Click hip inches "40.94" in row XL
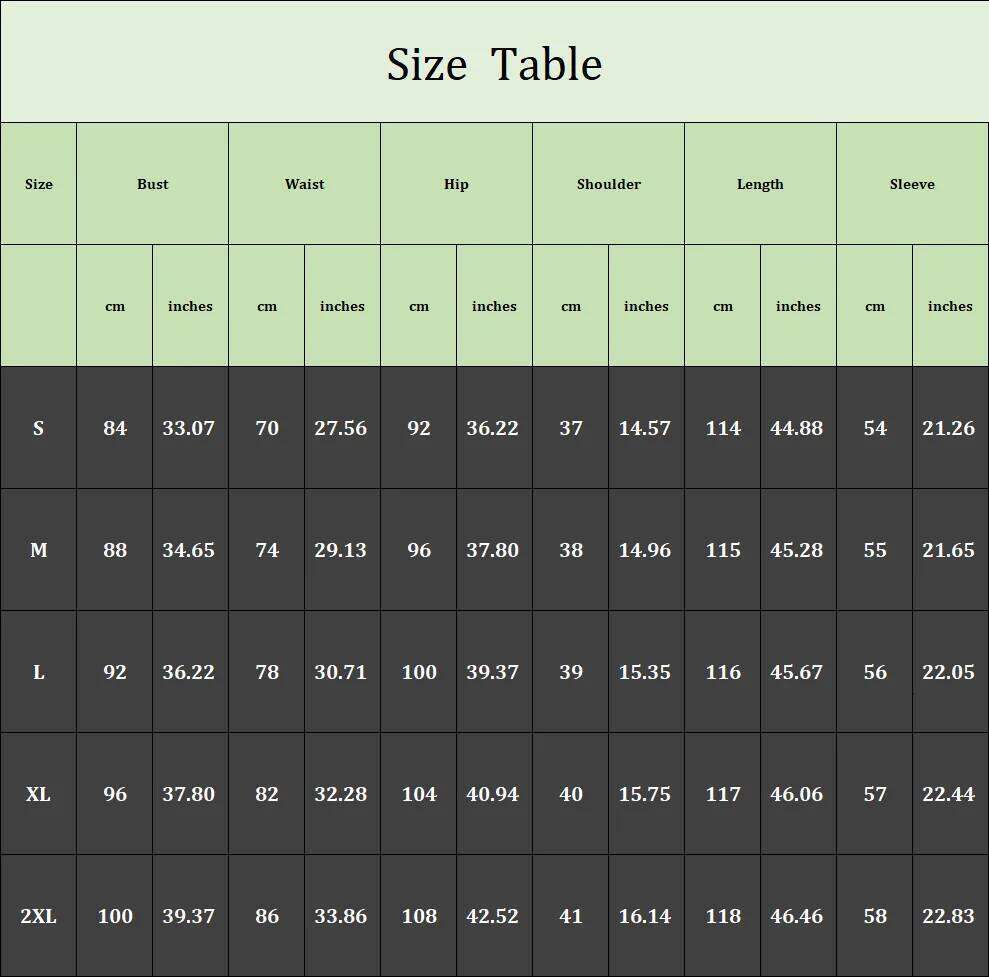The height and width of the screenshot is (977, 989). point(493,794)
